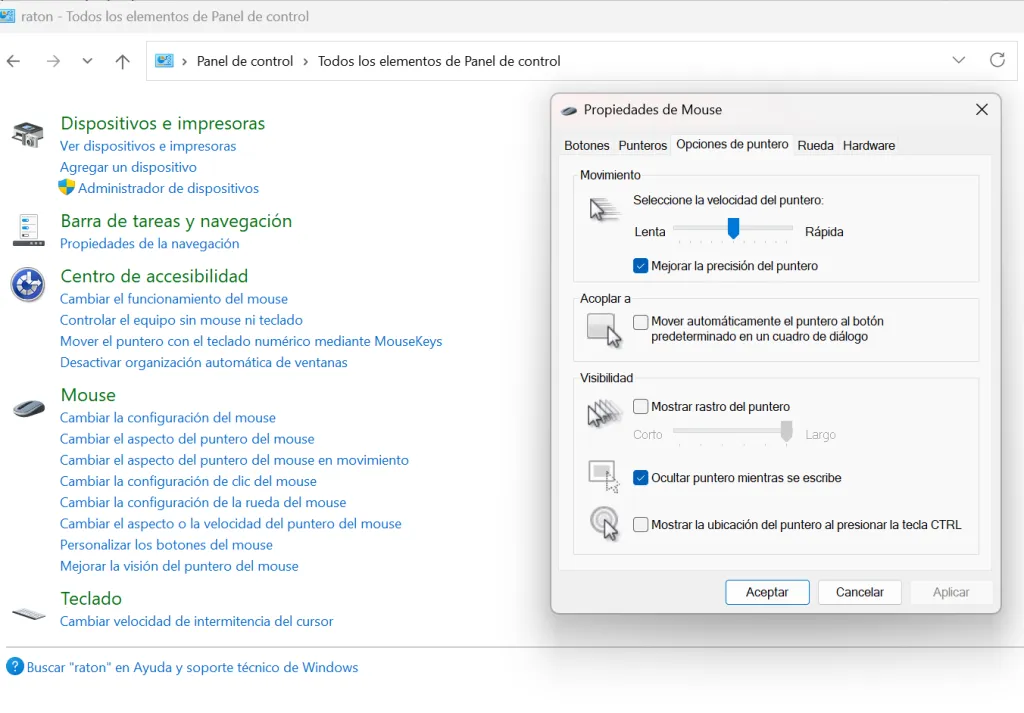Screen dimensions: 1024x713
Task: Switch to the Botones tab
Action: [586, 146]
